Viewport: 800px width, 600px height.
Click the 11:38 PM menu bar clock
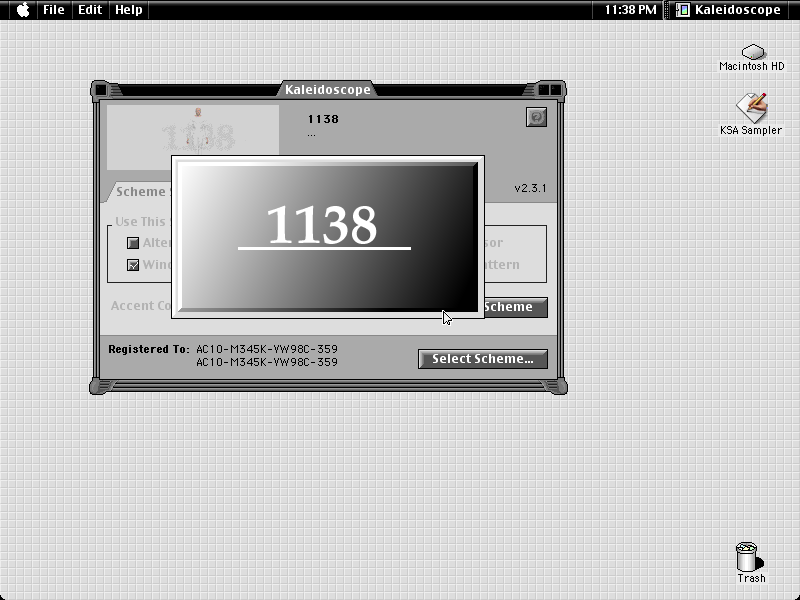click(x=630, y=10)
